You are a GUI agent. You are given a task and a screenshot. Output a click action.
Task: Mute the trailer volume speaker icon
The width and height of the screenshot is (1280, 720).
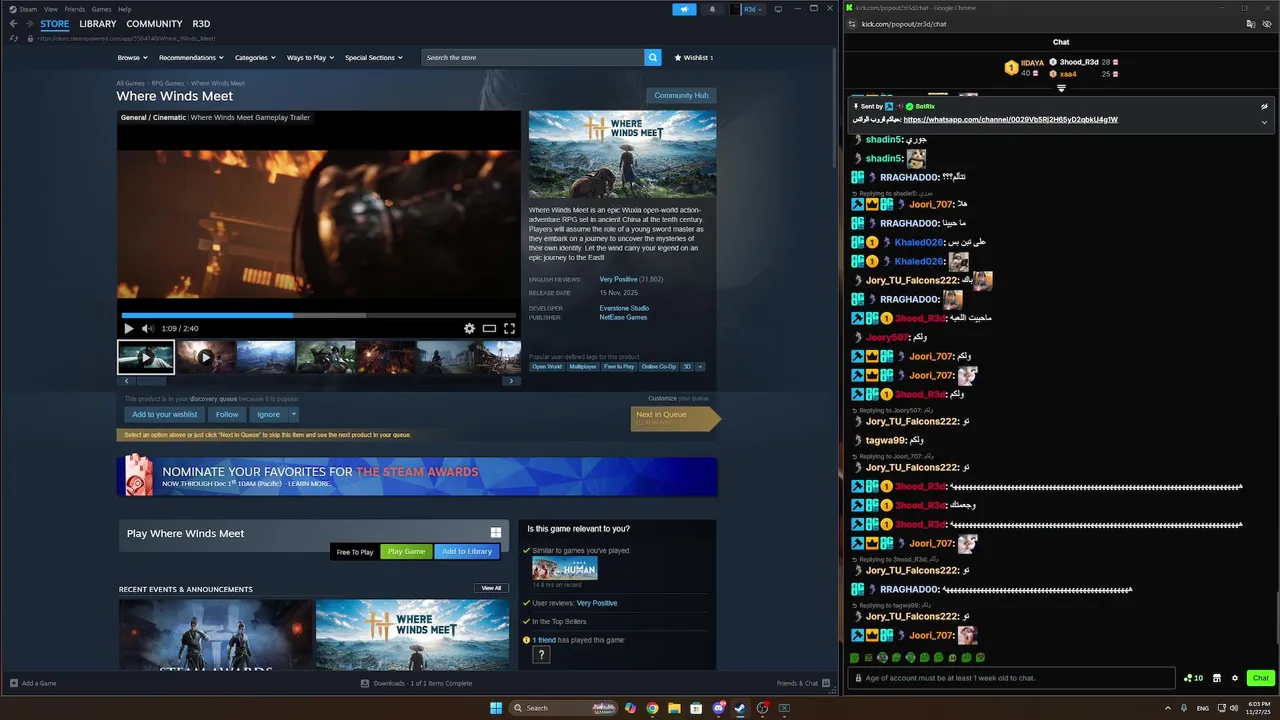tap(148, 328)
